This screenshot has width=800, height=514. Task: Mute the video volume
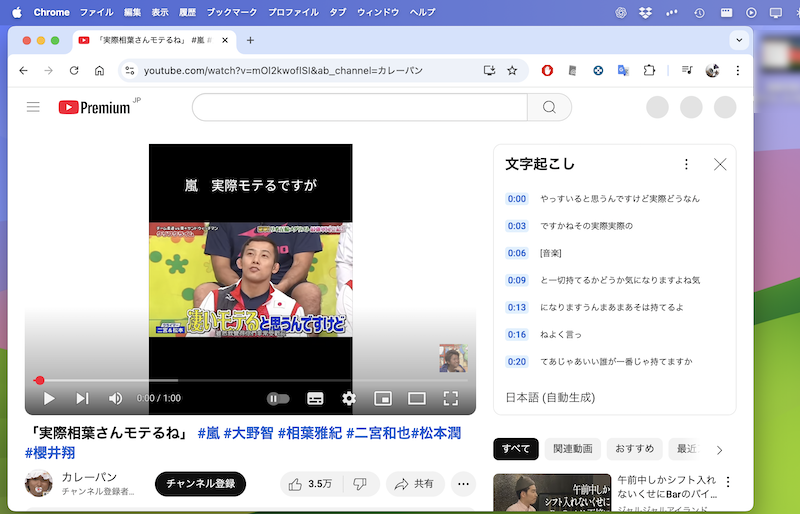click(115, 398)
